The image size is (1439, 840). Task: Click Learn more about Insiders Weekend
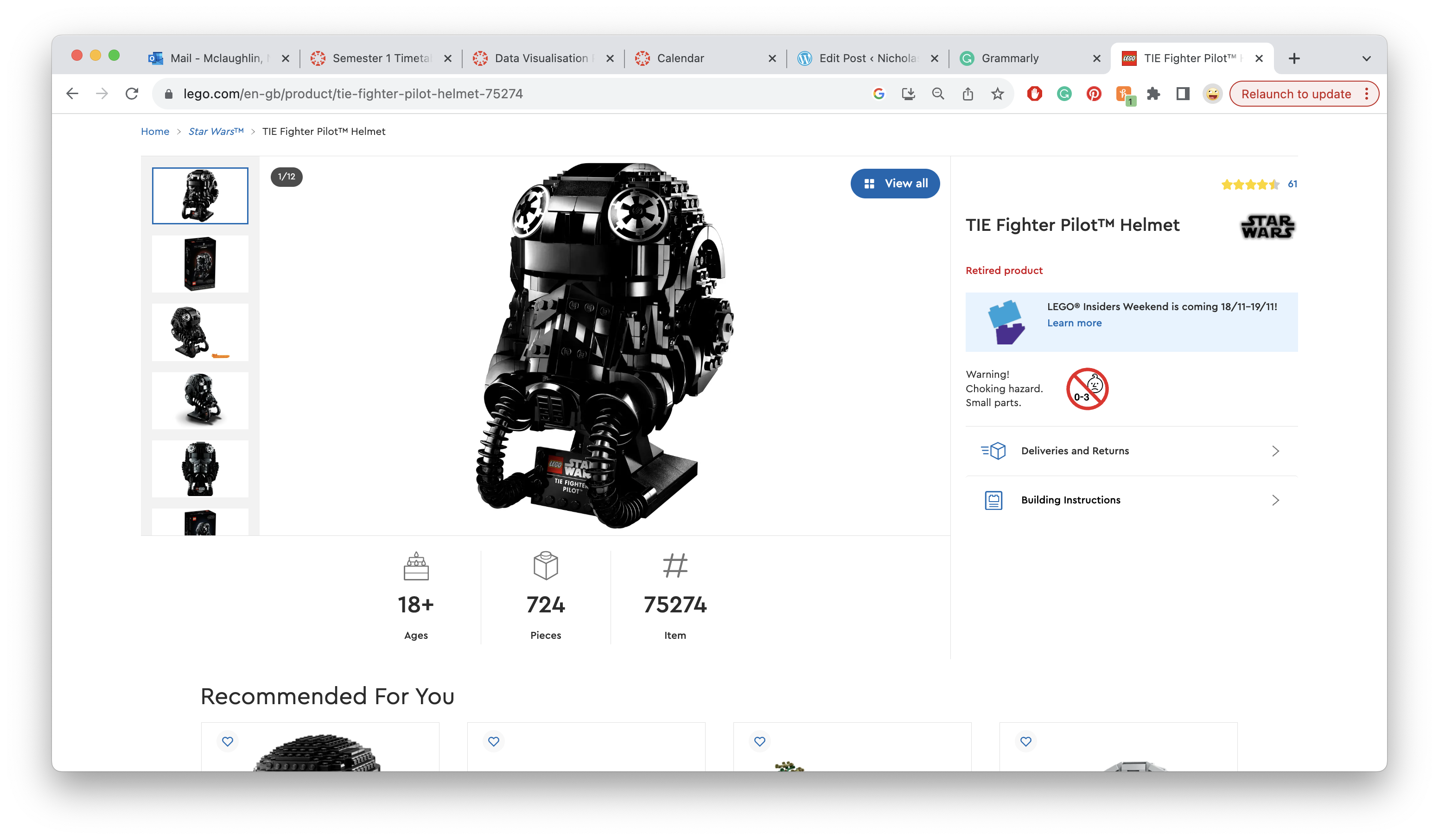tap(1074, 323)
